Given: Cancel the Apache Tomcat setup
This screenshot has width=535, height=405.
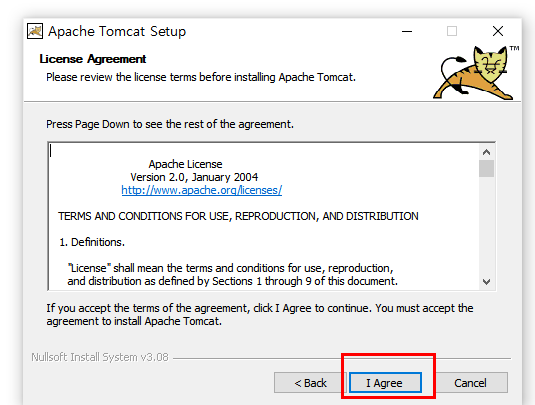Looking at the screenshot, I should pos(470,383).
